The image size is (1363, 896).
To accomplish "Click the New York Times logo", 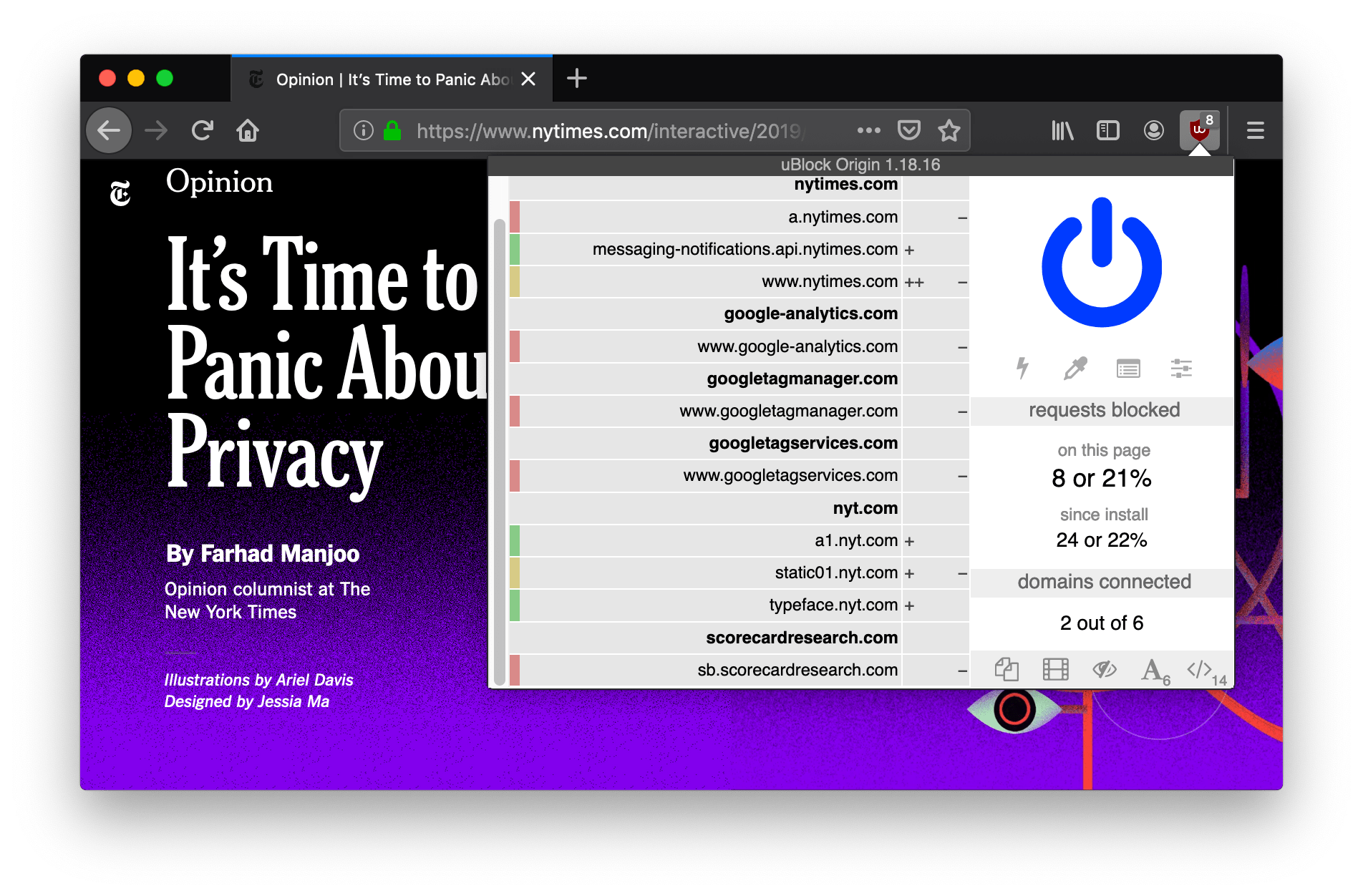I will point(120,193).
